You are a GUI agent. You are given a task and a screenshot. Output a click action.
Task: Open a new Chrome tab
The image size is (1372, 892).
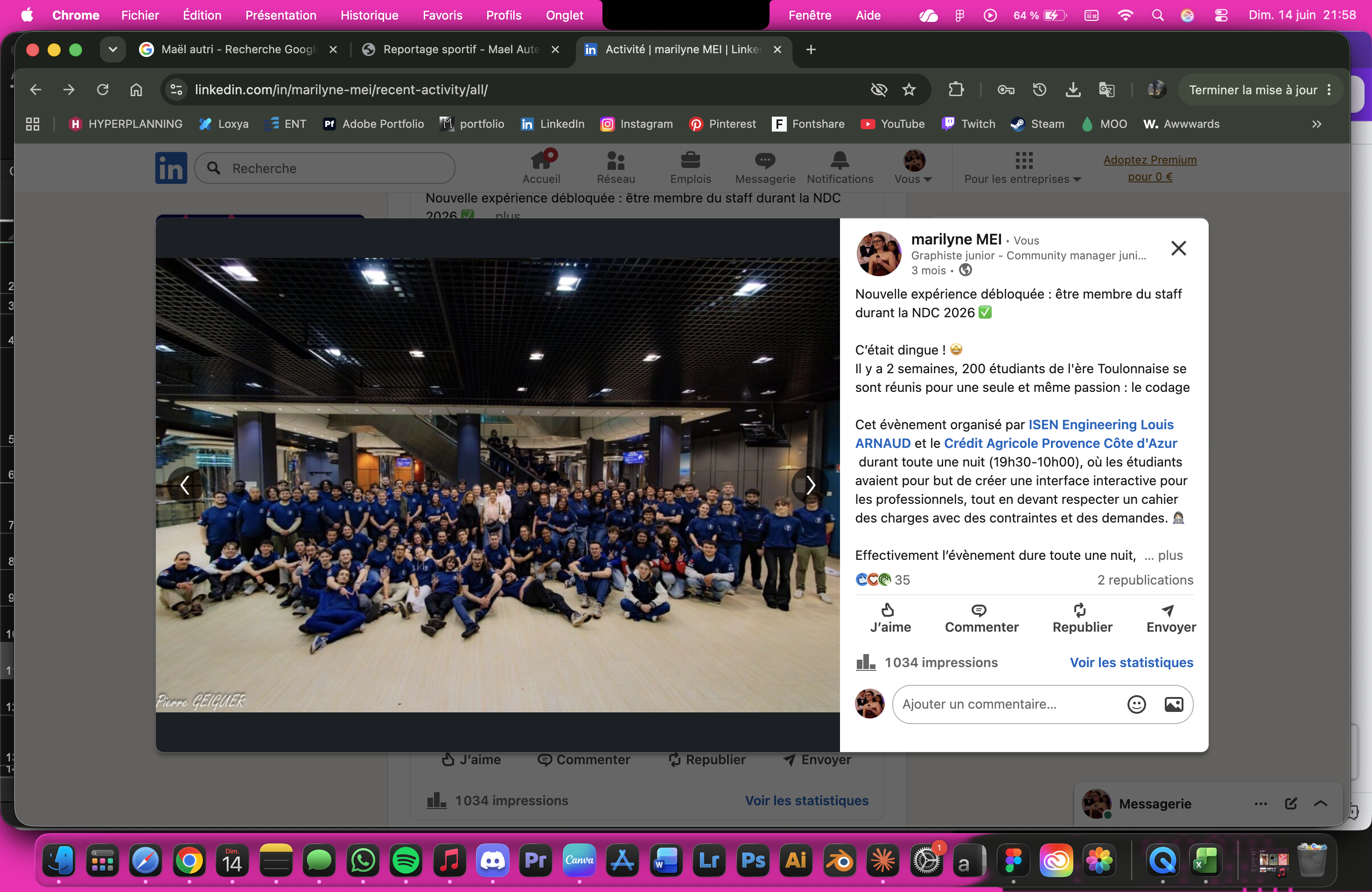[x=811, y=49]
